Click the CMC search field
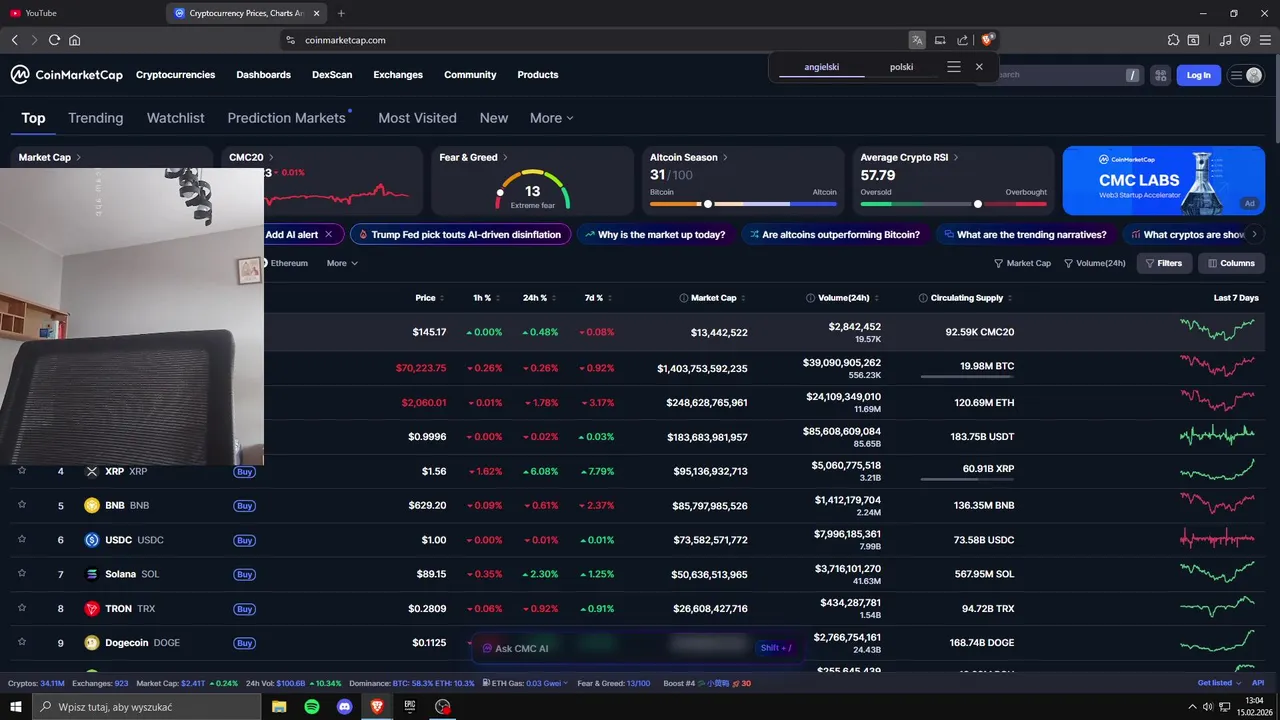Screen dimensions: 1280x720 (1062, 75)
